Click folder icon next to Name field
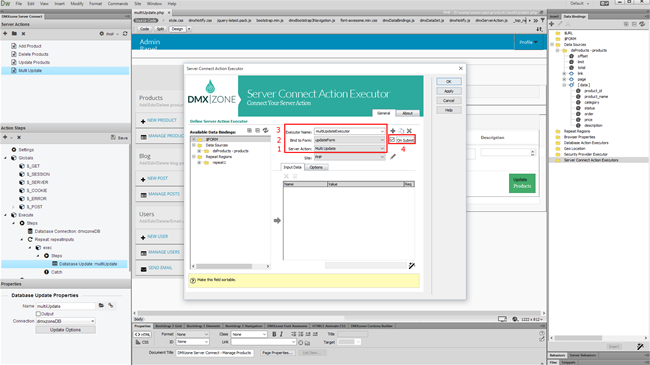 coord(101,306)
